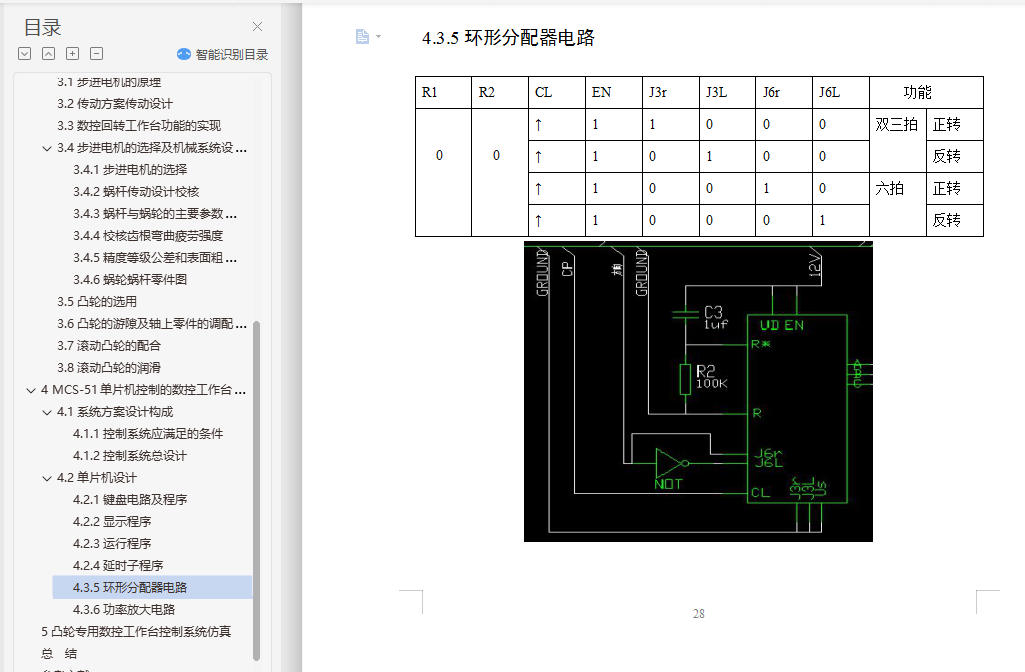This screenshot has width=1025, height=672.
Task: Open the page document icon menu
Action: click(362, 37)
